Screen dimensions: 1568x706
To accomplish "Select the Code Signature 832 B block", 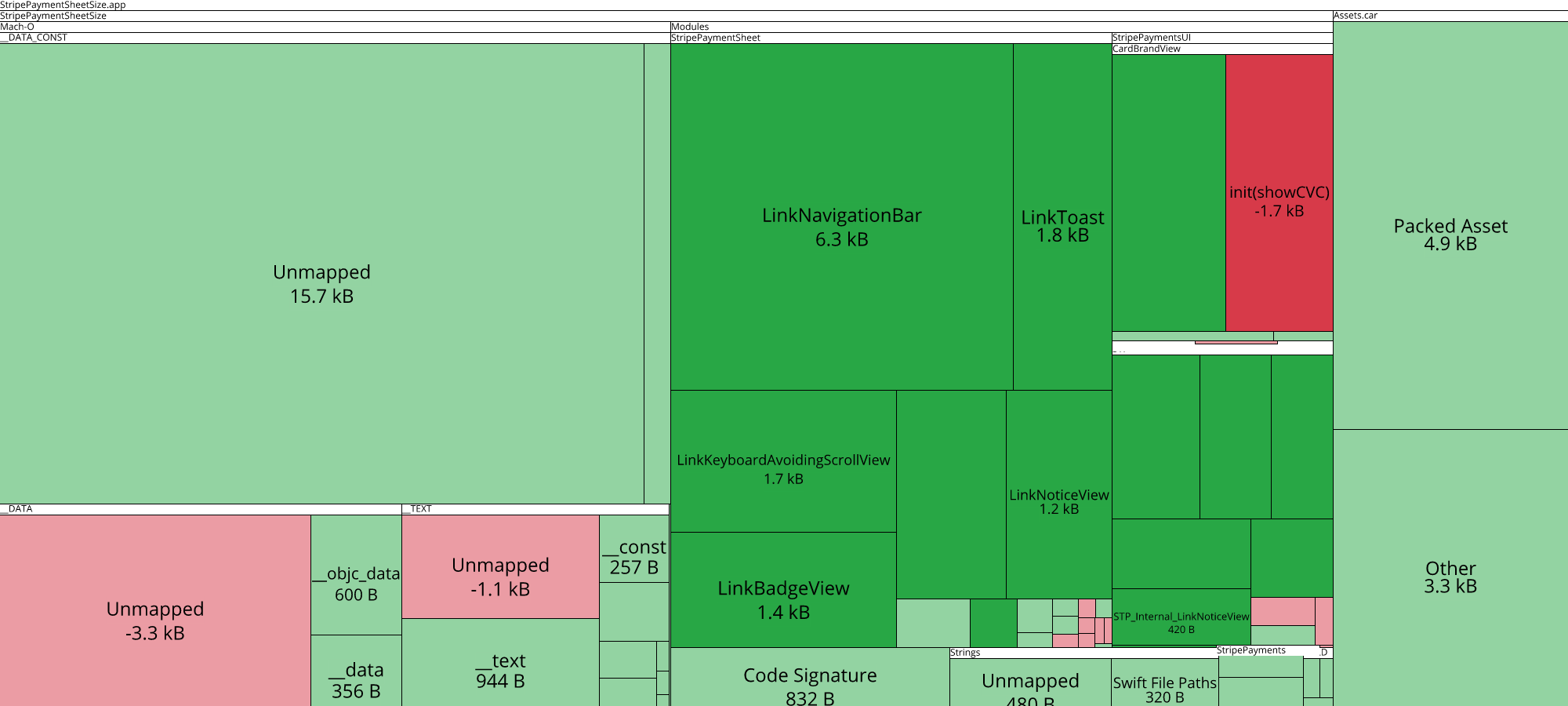I will coord(810,677).
